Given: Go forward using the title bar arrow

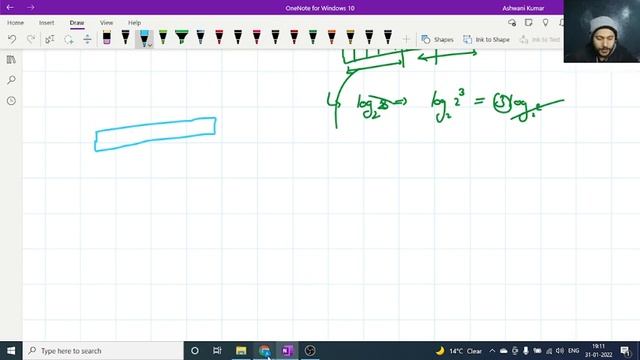Looking at the screenshot, I should pyautogui.click(x=31, y=7).
